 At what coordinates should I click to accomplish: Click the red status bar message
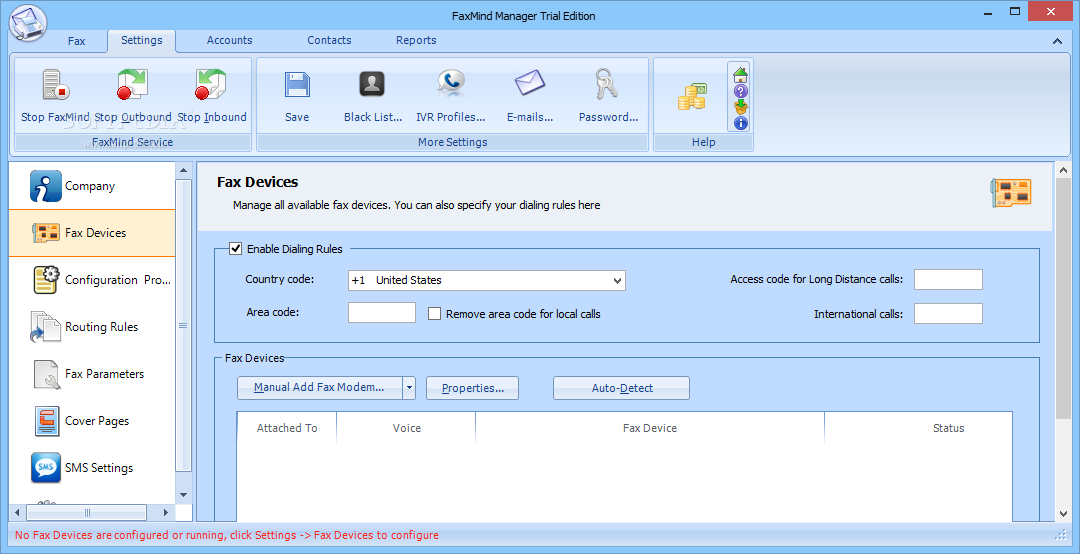pyautogui.click(x=227, y=535)
